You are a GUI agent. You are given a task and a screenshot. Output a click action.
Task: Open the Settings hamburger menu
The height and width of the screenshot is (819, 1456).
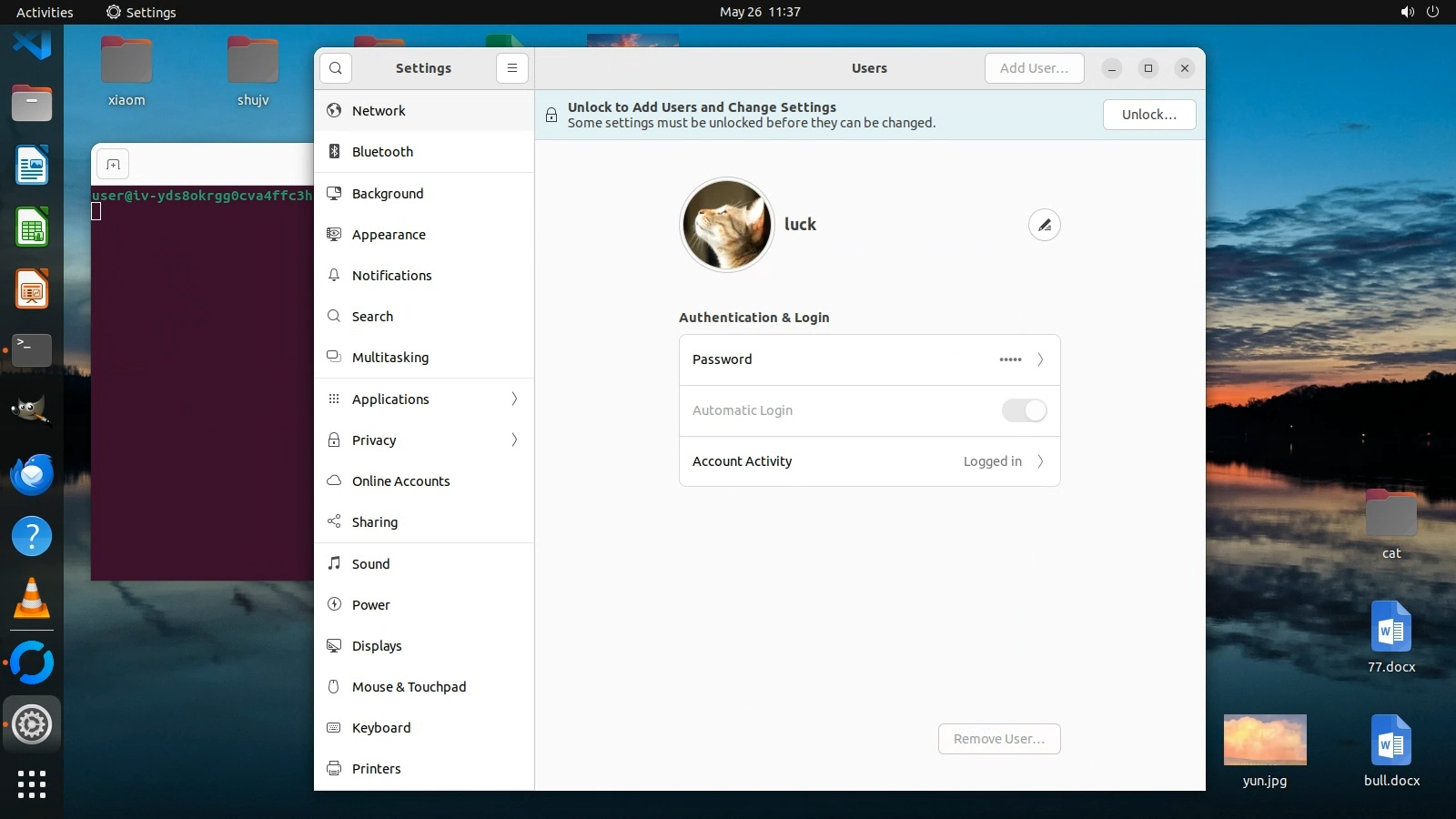click(512, 68)
